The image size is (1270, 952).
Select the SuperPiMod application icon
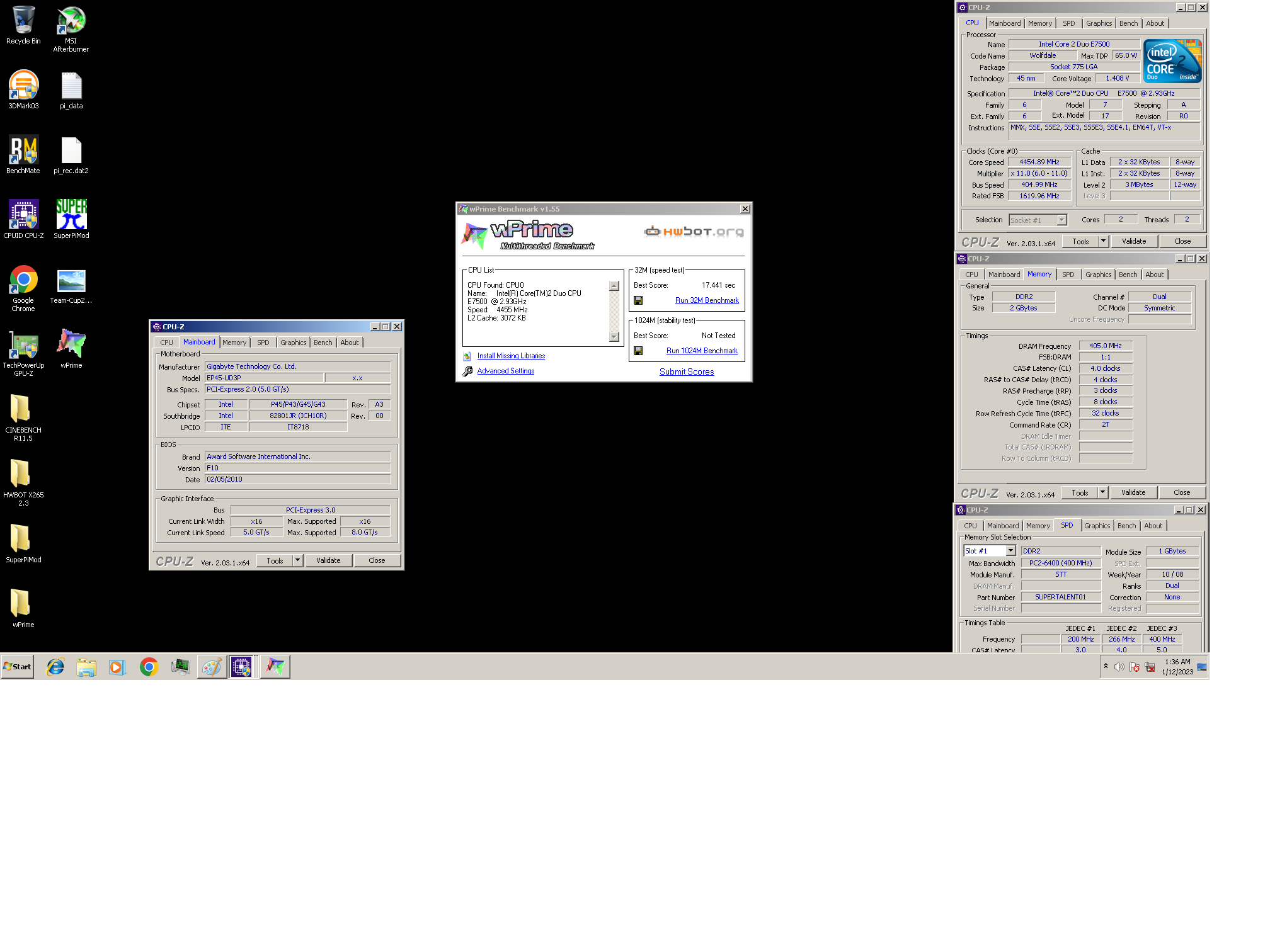coord(71,219)
